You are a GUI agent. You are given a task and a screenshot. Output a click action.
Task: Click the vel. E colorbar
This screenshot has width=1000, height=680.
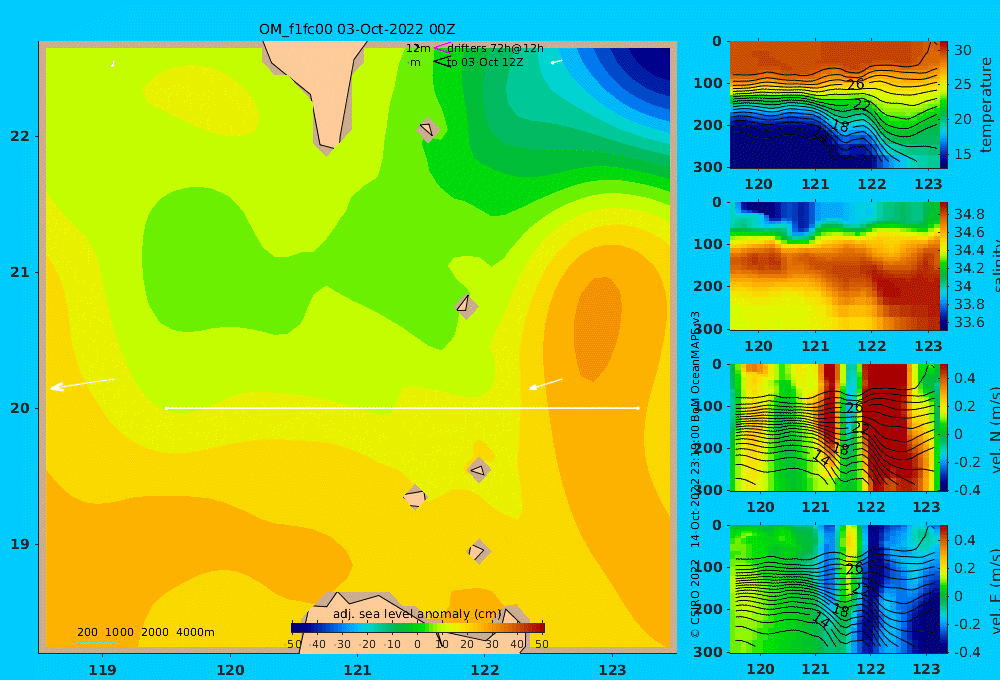point(944,589)
